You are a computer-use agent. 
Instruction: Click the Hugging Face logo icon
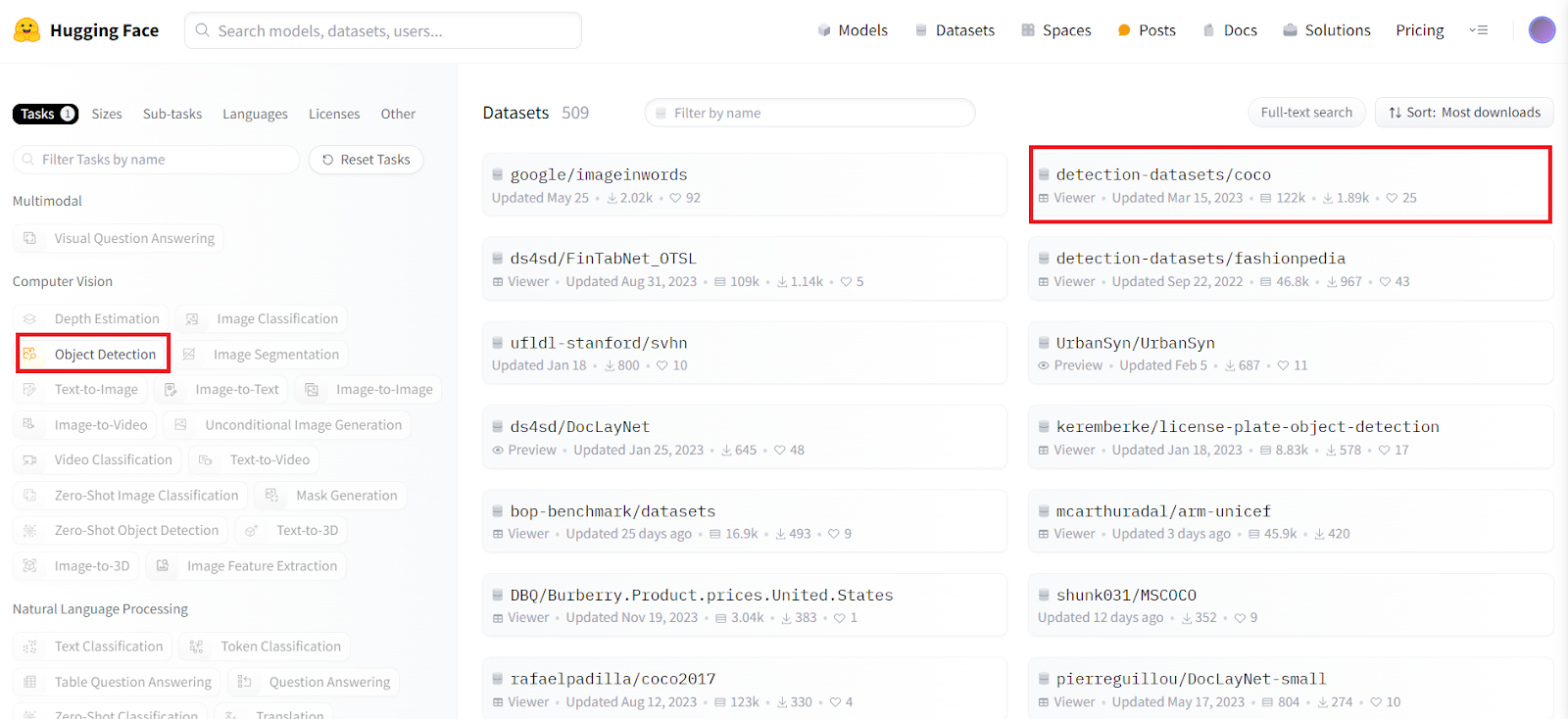[27, 30]
